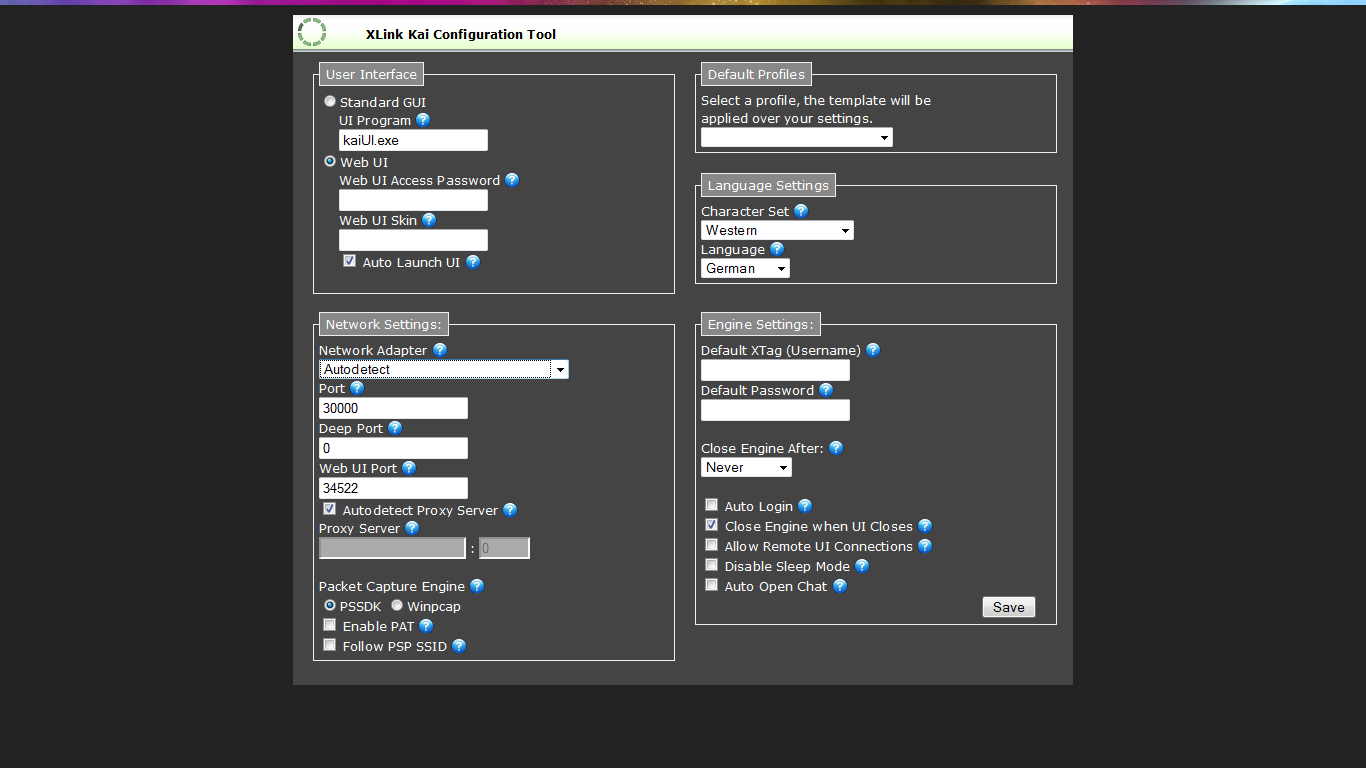The image size is (1366, 768).
Task: Select the Standard GUI radio button
Action: click(x=330, y=101)
